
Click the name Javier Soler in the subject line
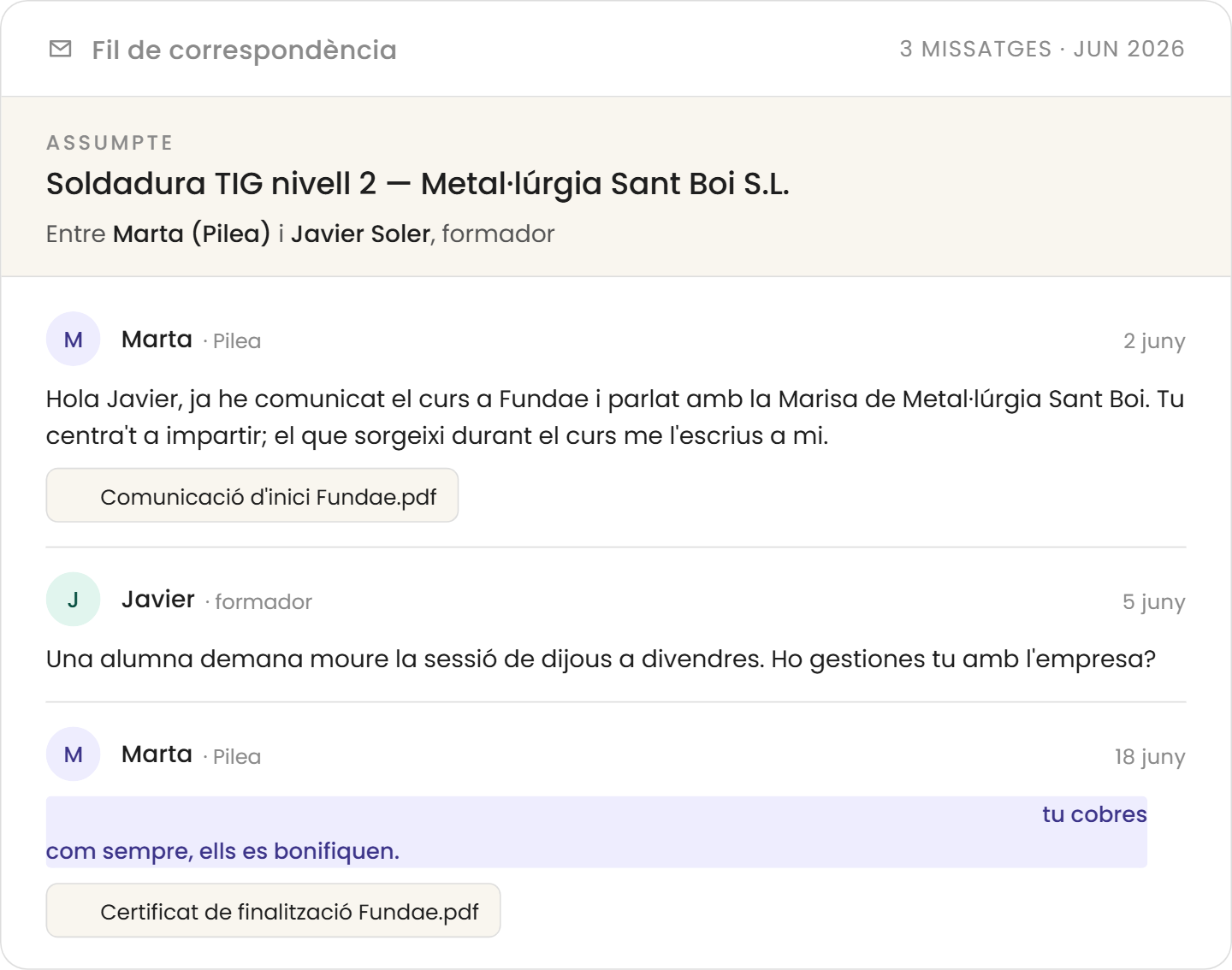pyautogui.click(x=360, y=234)
